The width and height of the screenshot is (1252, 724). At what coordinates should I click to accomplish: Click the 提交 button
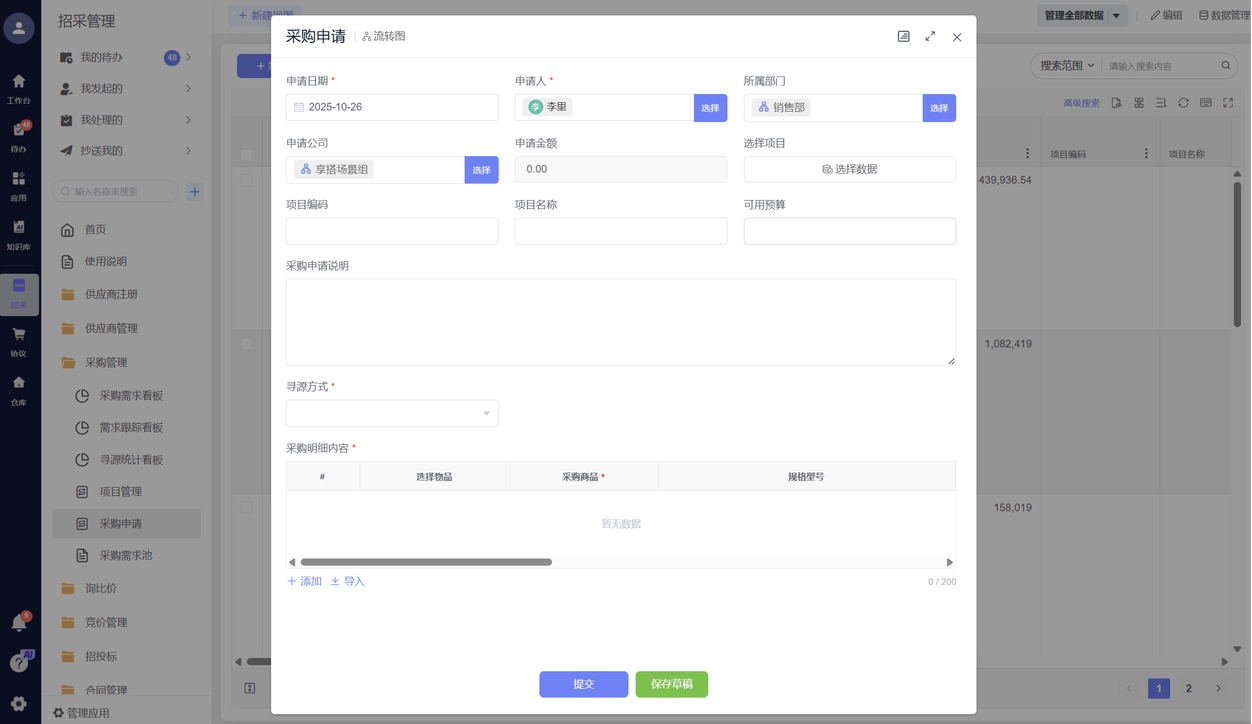point(583,684)
